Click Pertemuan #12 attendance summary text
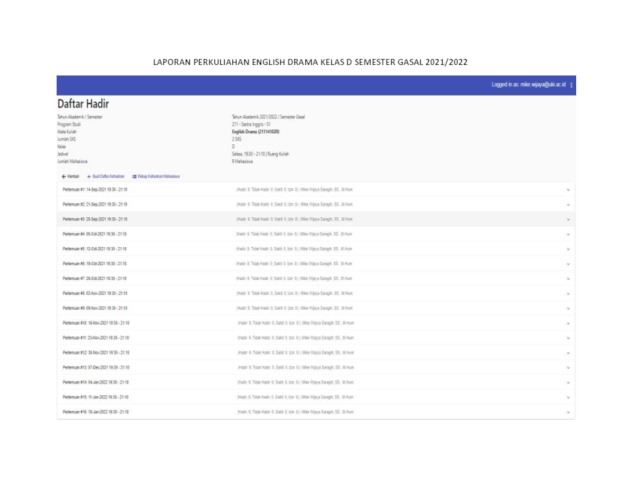 tap(294, 352)
